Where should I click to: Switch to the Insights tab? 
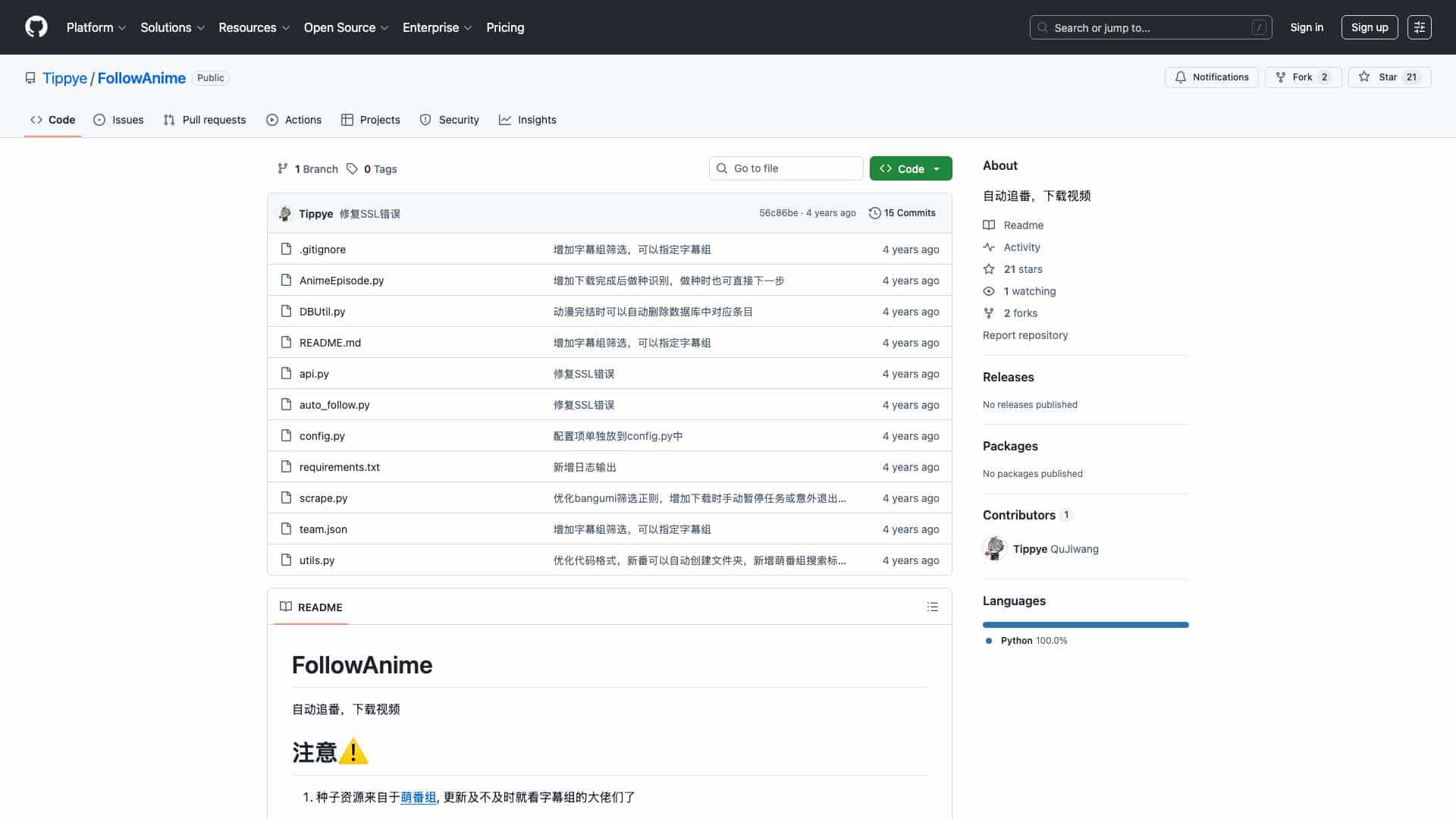528,120
